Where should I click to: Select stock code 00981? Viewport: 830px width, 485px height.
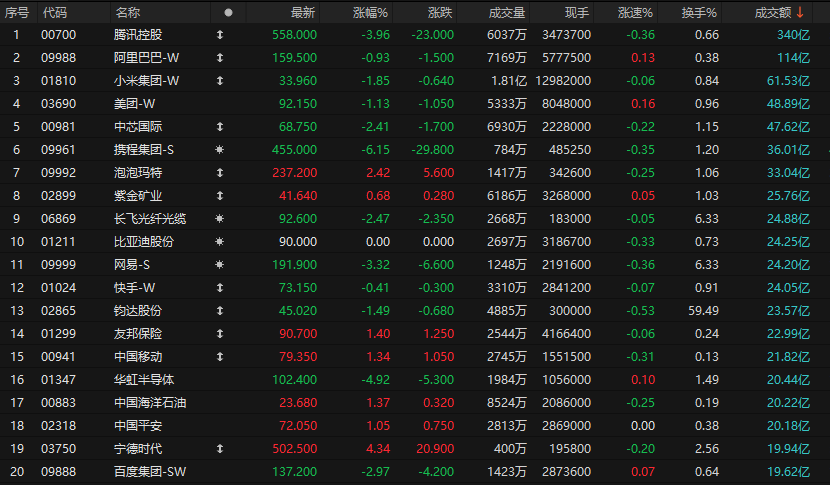(x=59, y=127)
